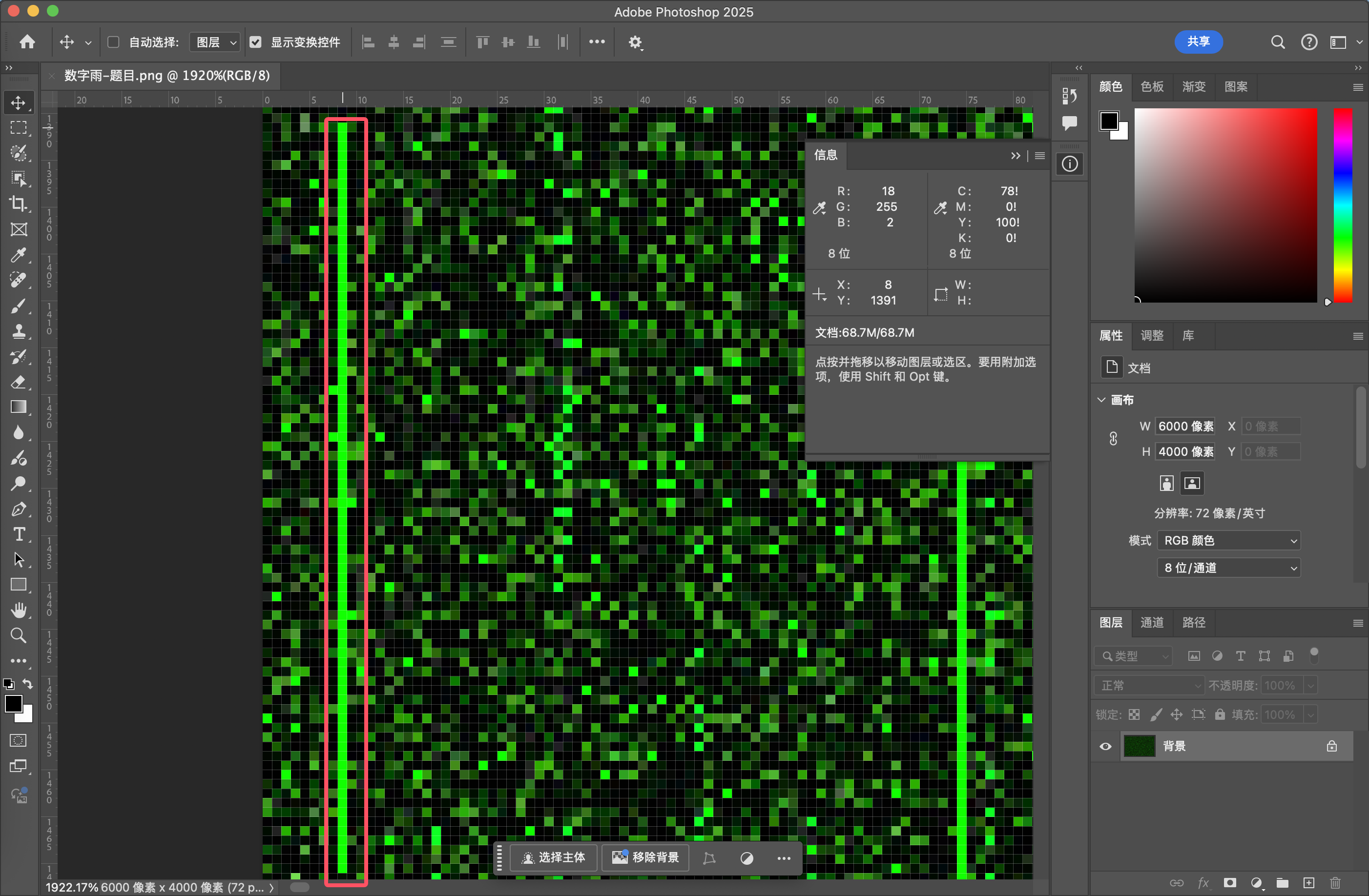Viewport: 1369px width, 896px height.
Task: Click the 选择主体 button
Action: tap(553, 858)
